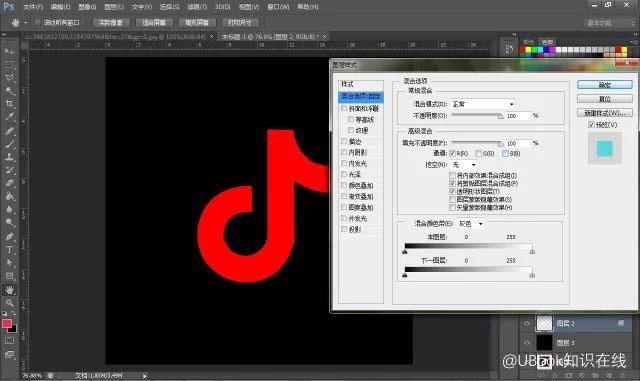This screenshot has width=640, height=381.
Task: Select the Horizontal Type tool
Action: pos(9,249)
